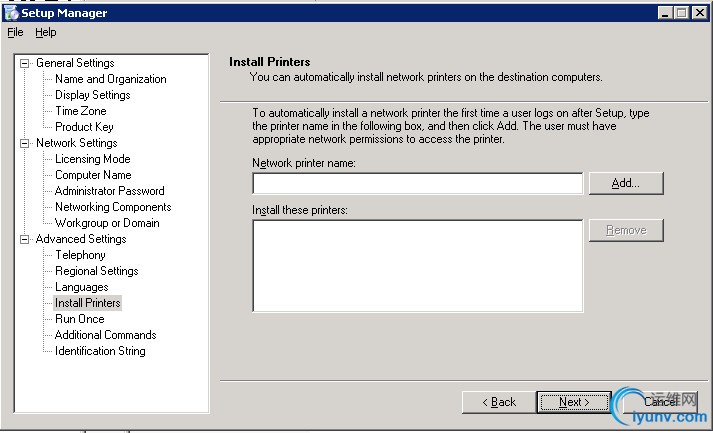Screen dimensions: 713x433
Task: Click the Network printer name field
Action: (417, 183)
